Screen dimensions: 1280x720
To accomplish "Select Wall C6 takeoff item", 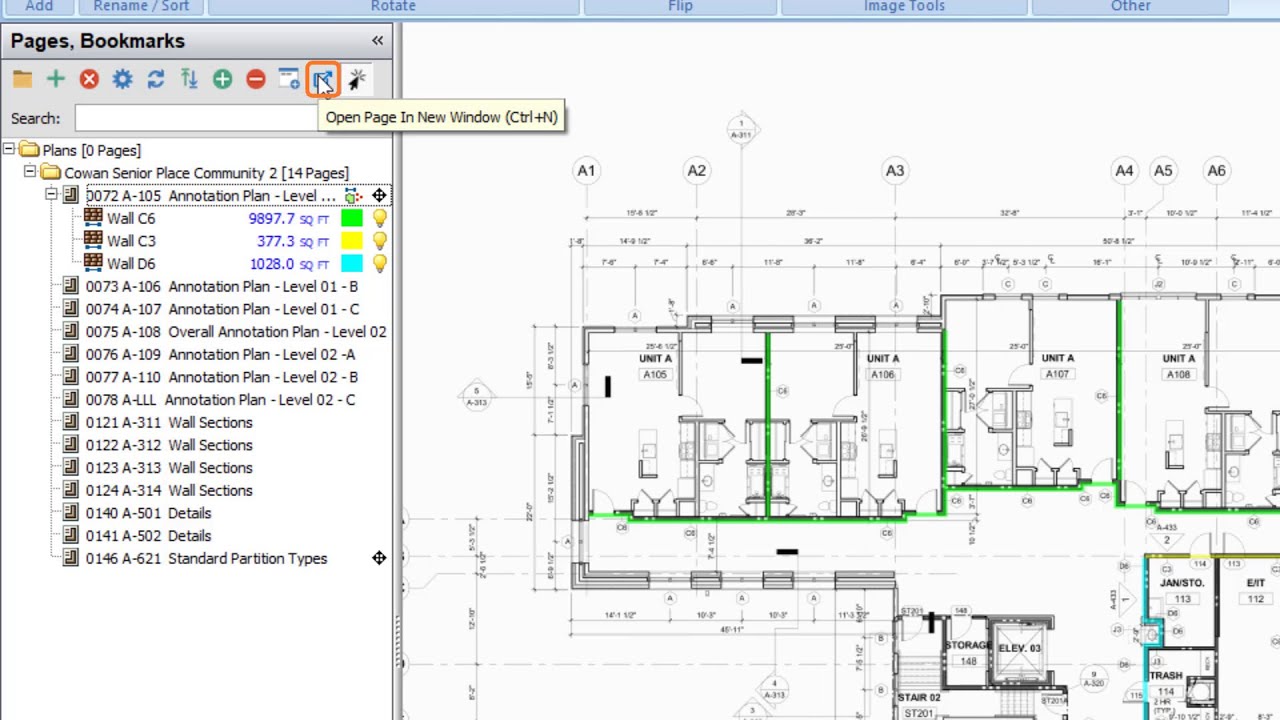I will [x=131, y=218].
